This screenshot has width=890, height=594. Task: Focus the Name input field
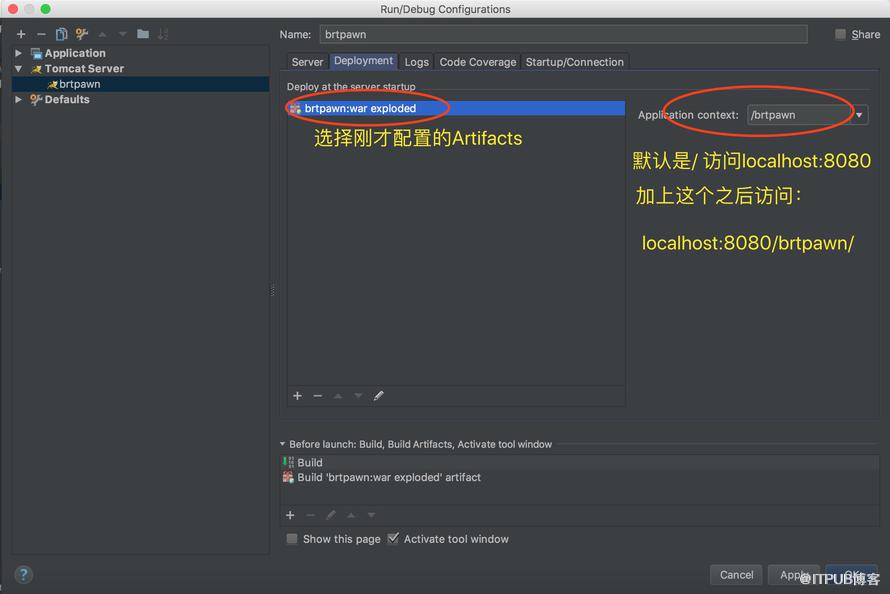(563, 34)
